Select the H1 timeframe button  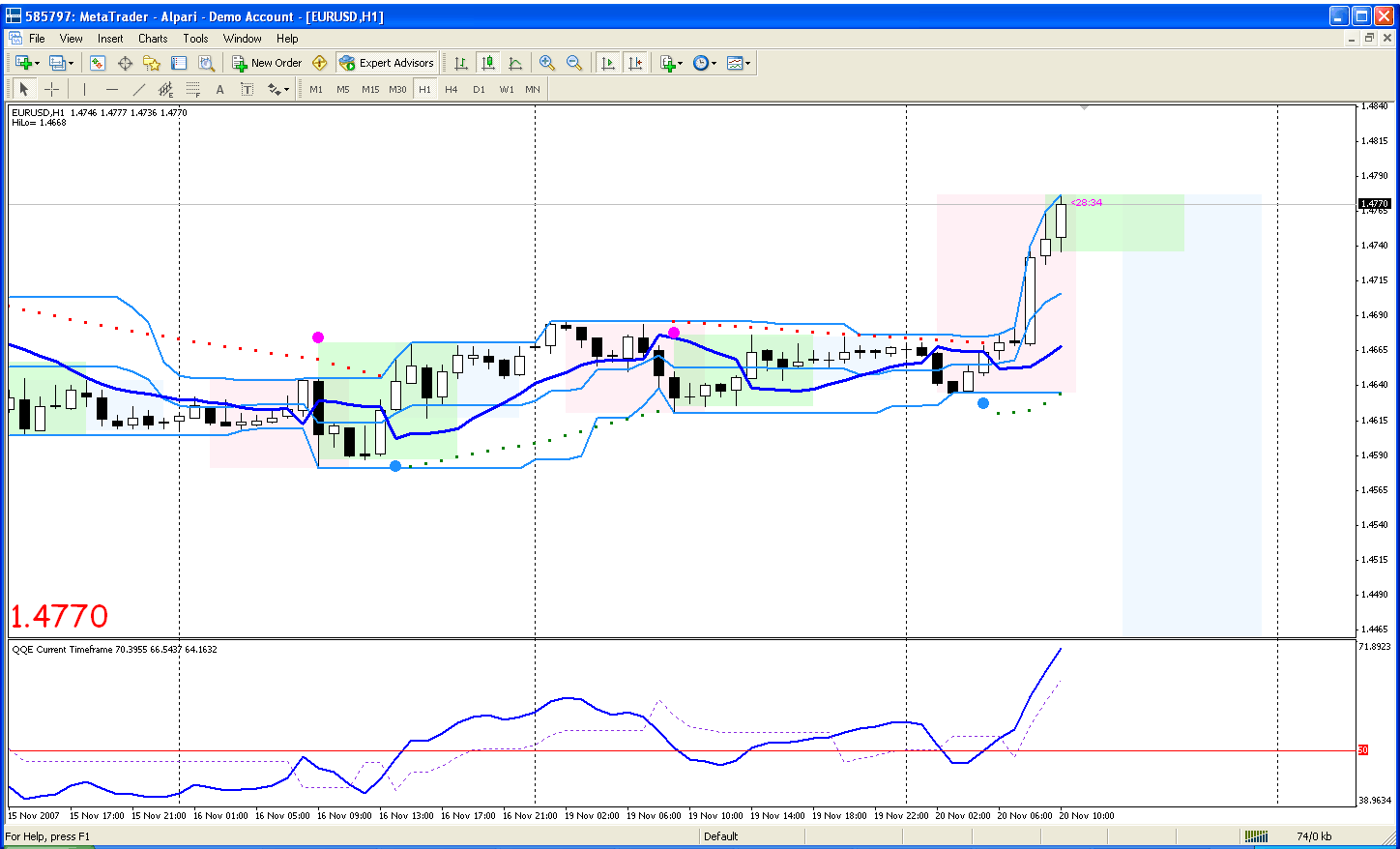424,89
